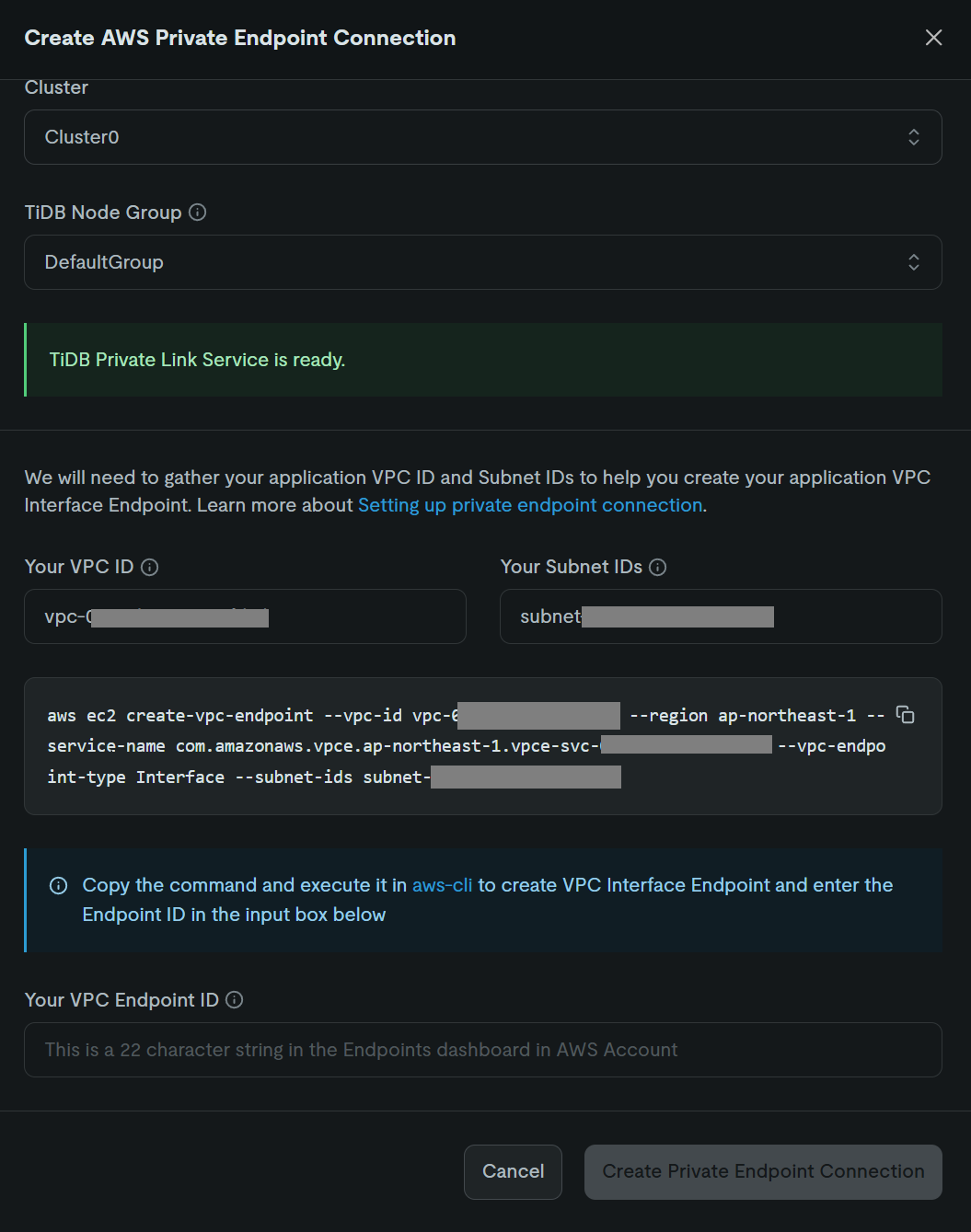This screenshot has height=1232, width=971.
Task: Click the info icon beside TiDB Node Group
Action: point(197,213)
